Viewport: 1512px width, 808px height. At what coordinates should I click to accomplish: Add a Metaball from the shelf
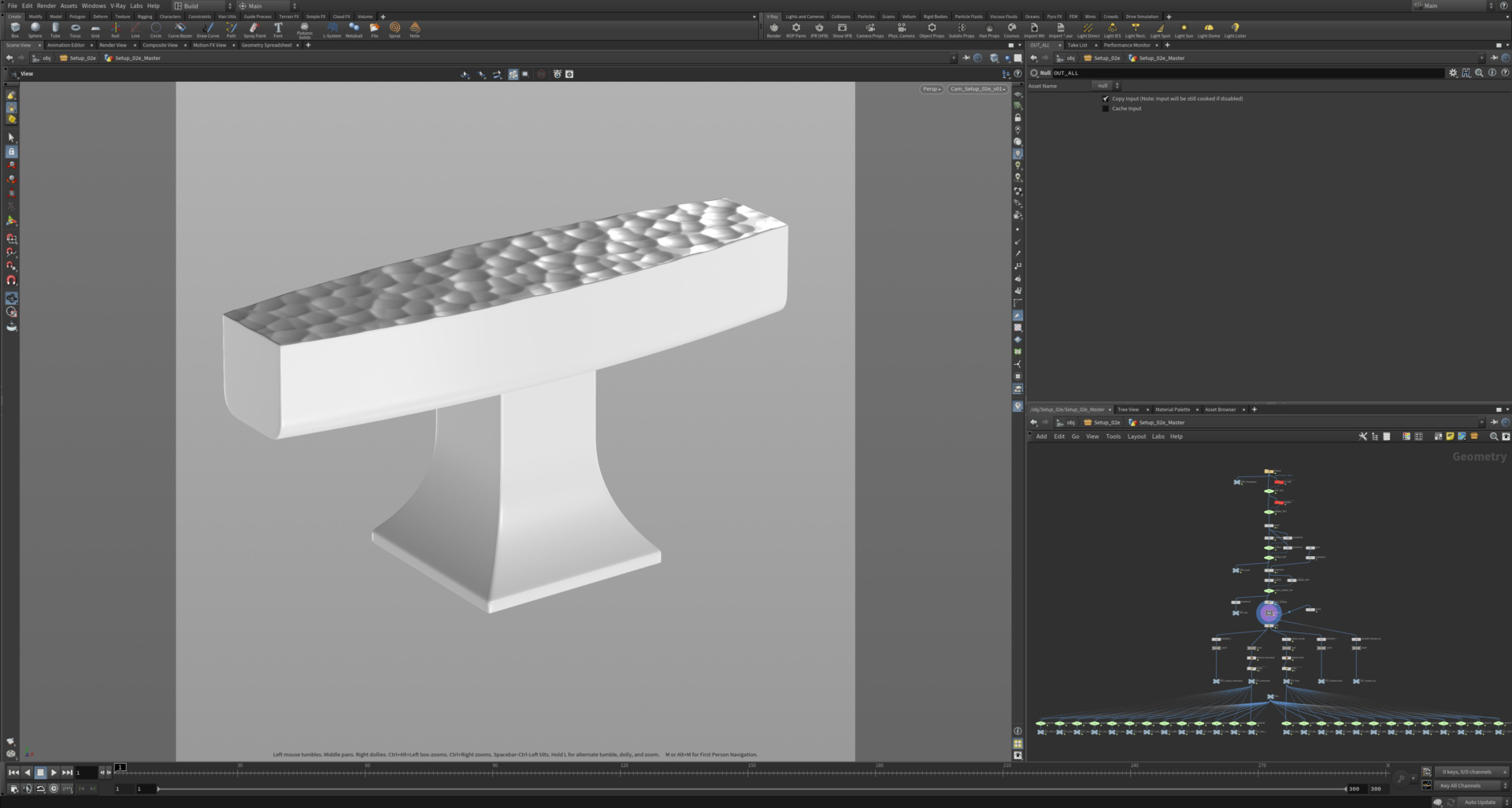354,30
